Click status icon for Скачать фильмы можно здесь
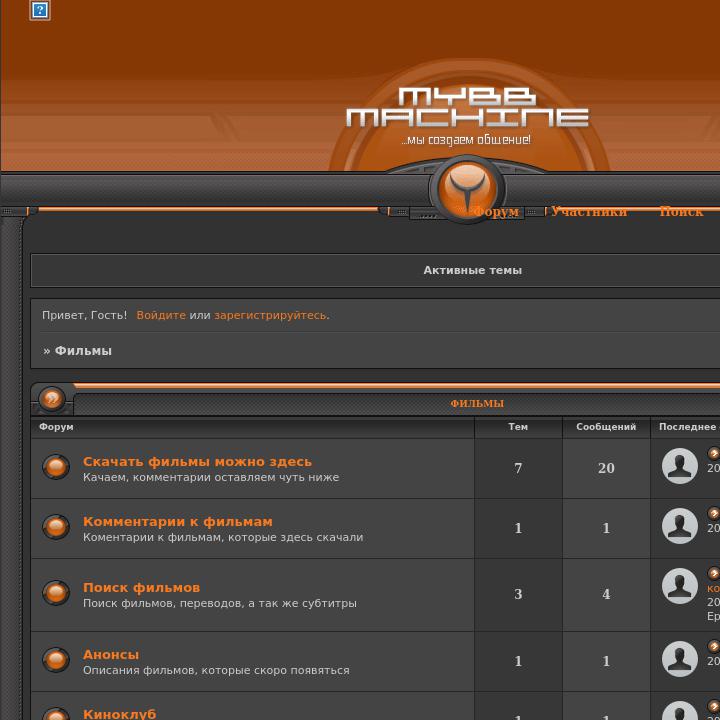720x720 pixels. pos(56,467)
